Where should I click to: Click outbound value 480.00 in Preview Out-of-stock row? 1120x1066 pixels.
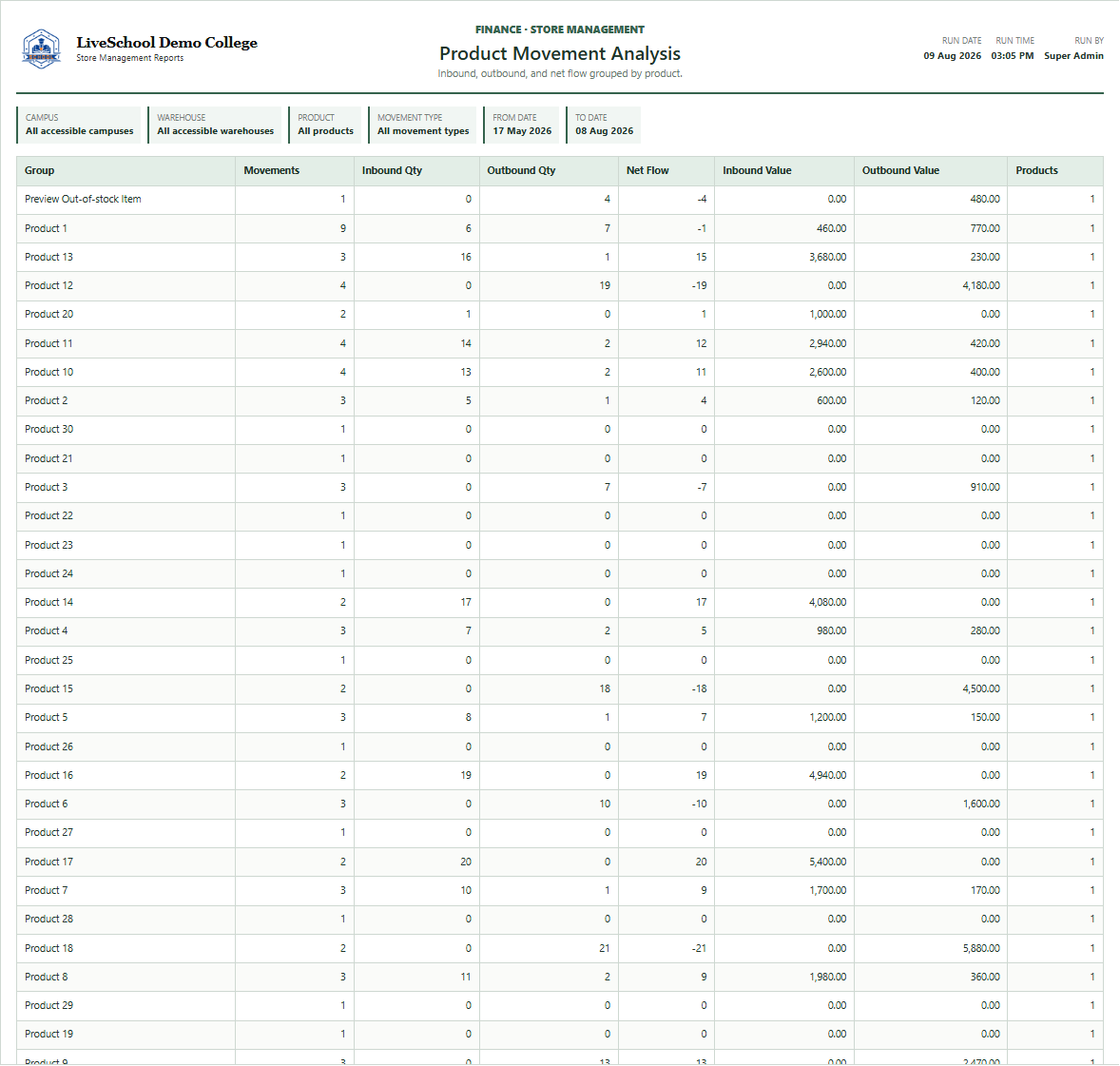(985, 200)
